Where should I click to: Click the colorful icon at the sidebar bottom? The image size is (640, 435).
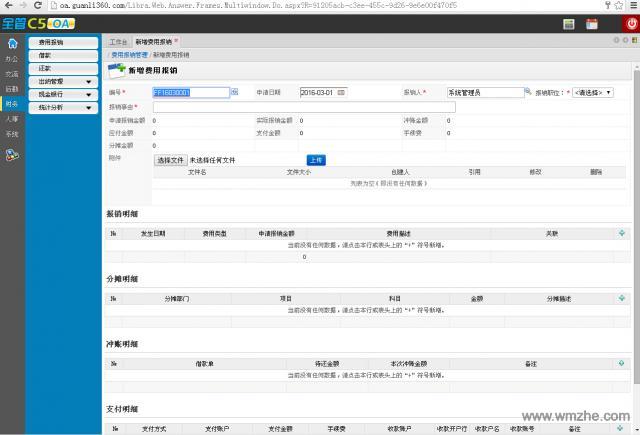coord(12,154)
